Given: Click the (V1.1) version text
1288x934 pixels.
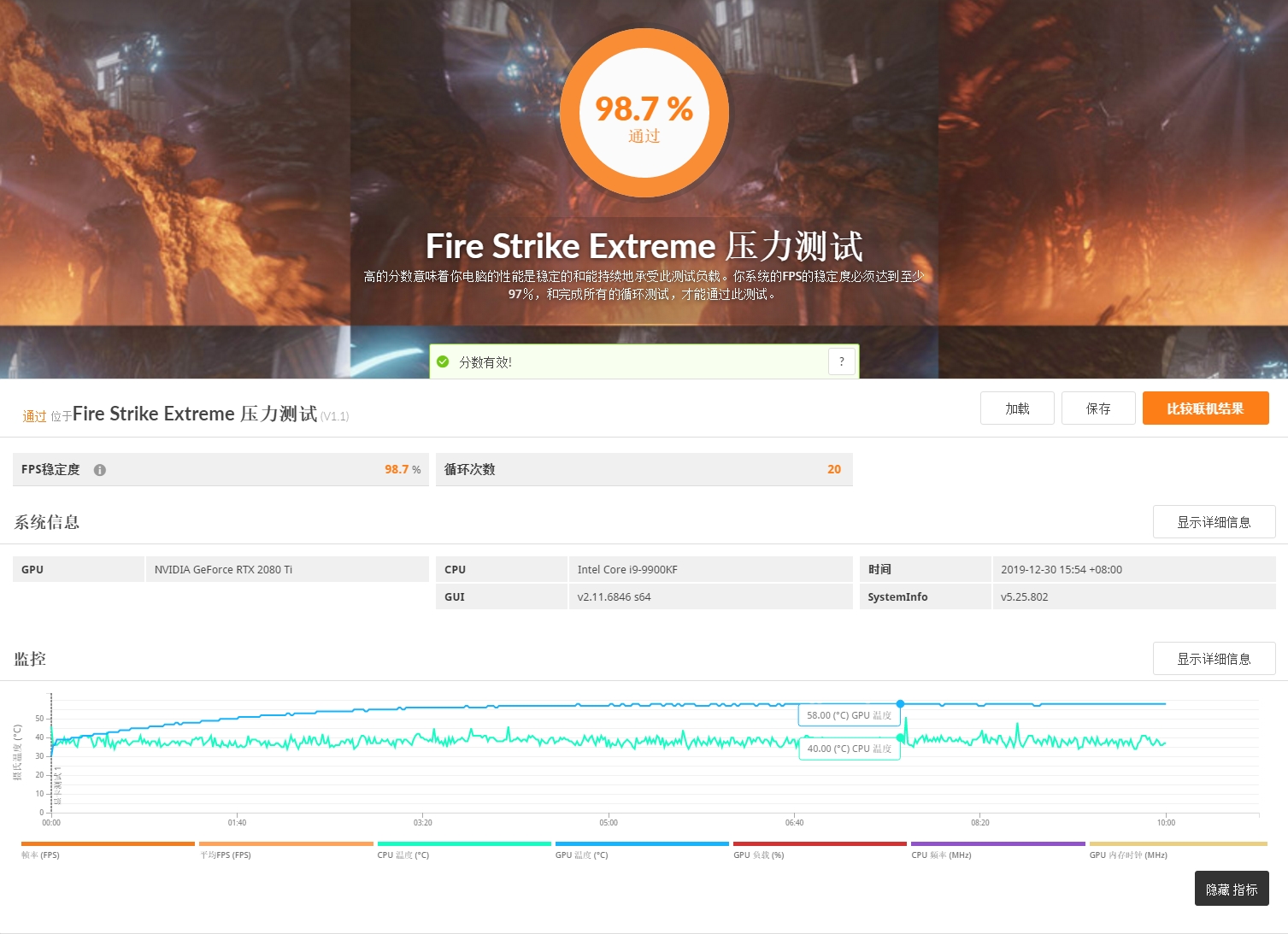Looking at the screenshot, I should click(335, 417).
